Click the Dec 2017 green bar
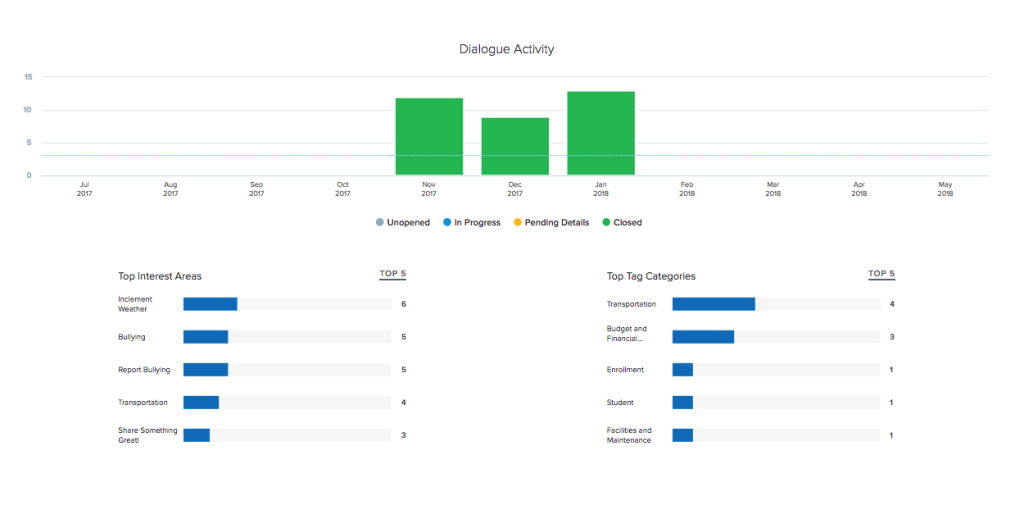This screenshot has width=1024, height=510. 515,147
